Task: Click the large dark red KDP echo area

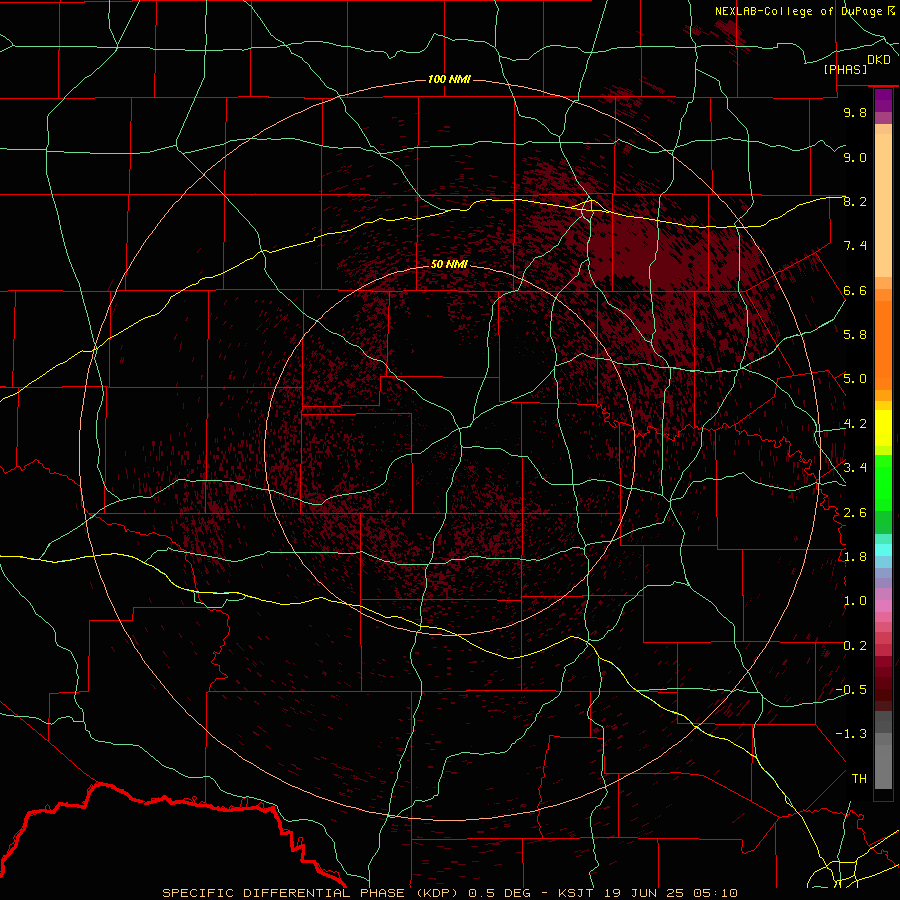Action: pyautogui.click(x=660, y=258)
